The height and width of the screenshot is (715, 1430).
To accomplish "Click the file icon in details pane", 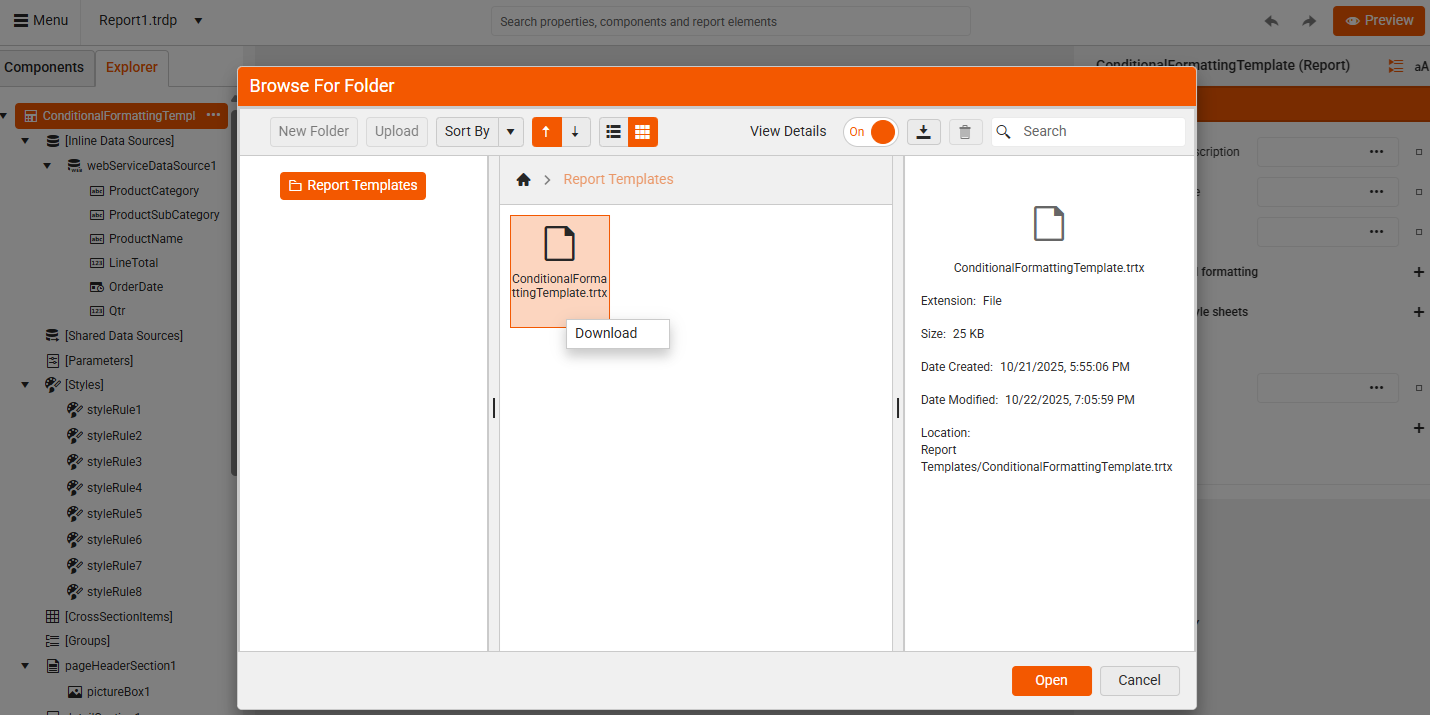I will [1049, 224].
